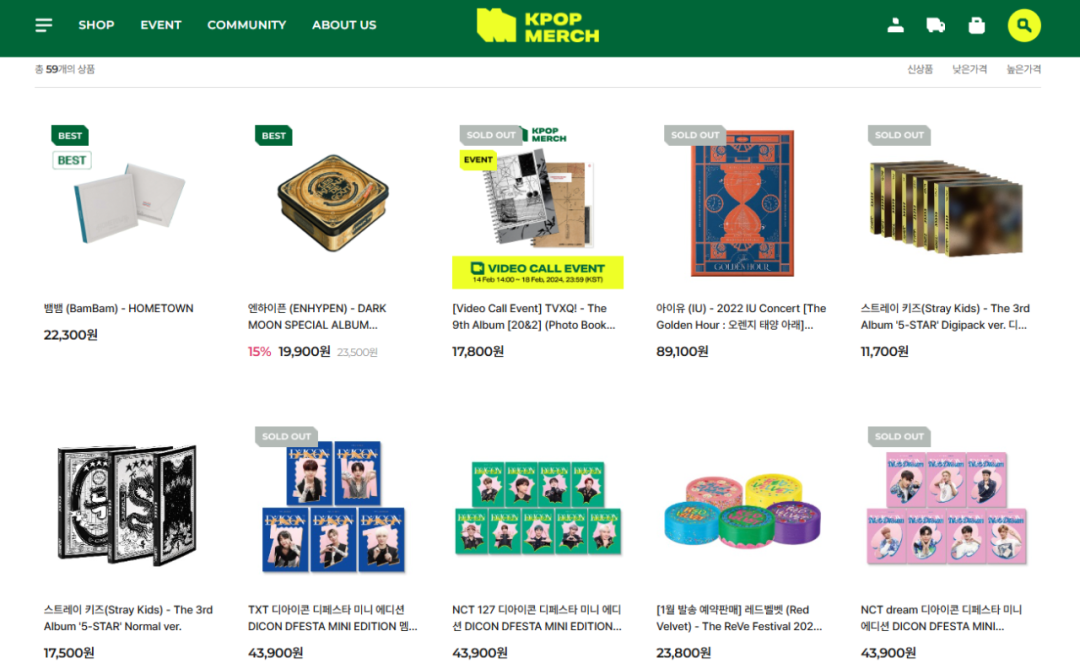Go to KPOP MERCH home logo
Image resolution: width=1080 pixels, height=669 pixels.
coord(538,25)
